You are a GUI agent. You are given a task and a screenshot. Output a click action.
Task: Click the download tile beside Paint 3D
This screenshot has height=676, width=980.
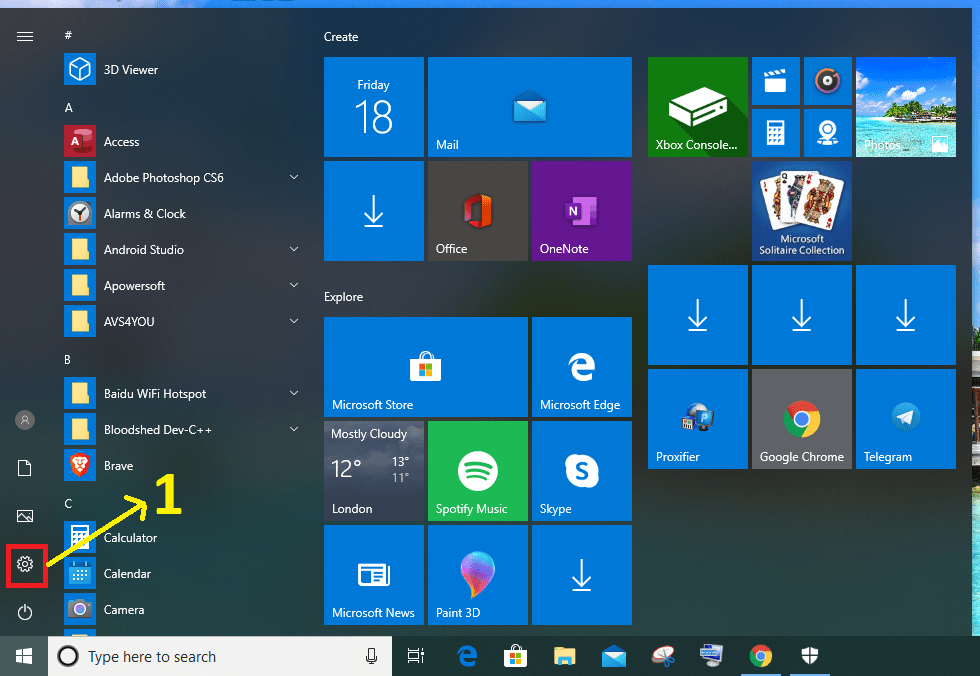tap(582, 575)
